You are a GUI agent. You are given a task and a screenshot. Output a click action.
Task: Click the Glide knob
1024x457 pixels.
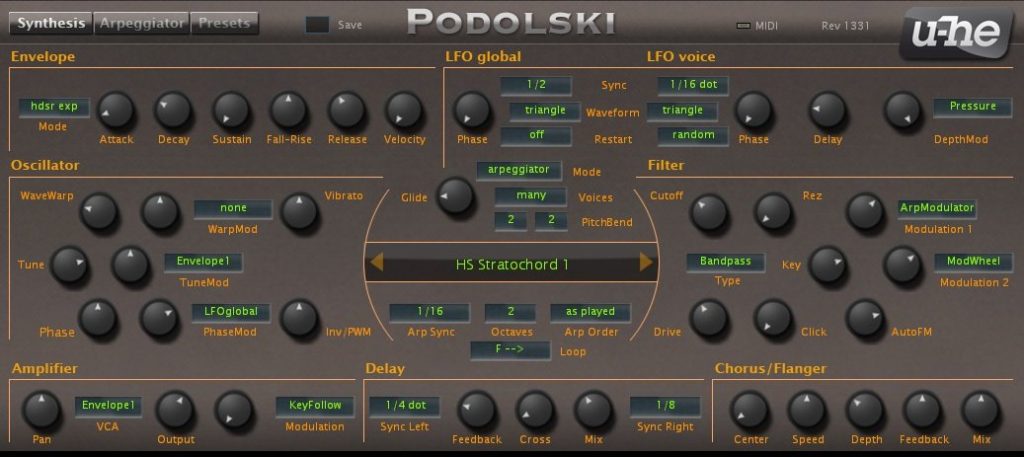click(x=455, y=196)
